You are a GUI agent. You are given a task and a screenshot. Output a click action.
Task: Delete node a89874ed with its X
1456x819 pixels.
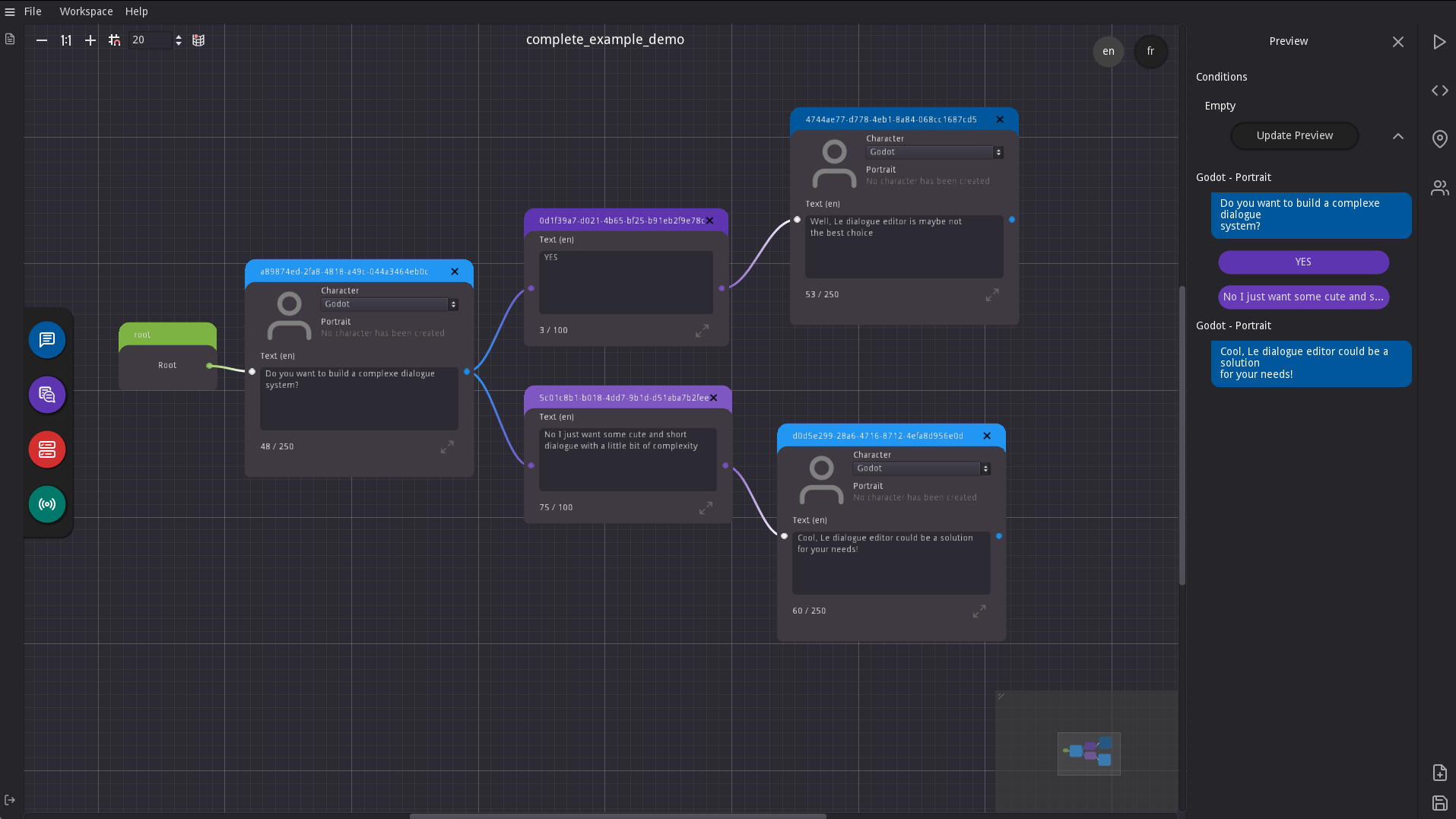(x=455, y=271)
